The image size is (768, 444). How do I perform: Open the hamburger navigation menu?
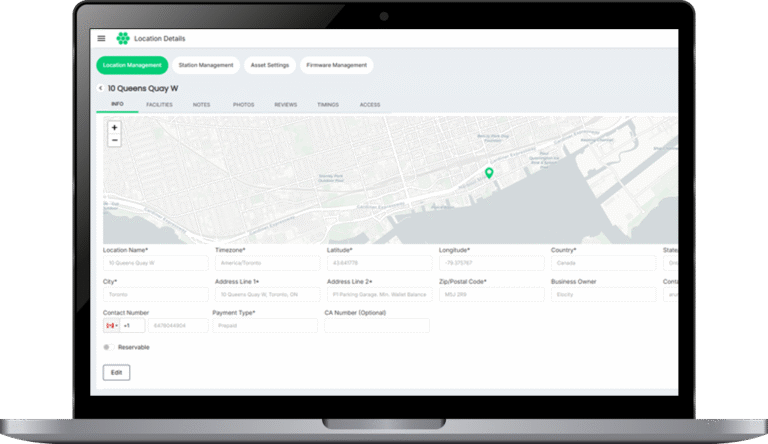(x=101, y=39)
